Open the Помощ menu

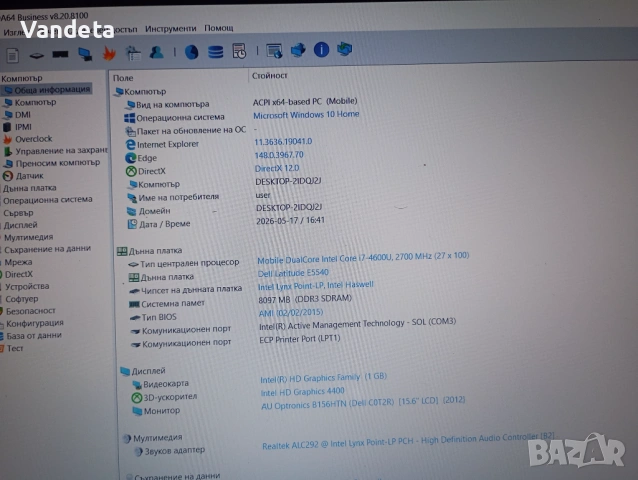click(x=218, y=28)
